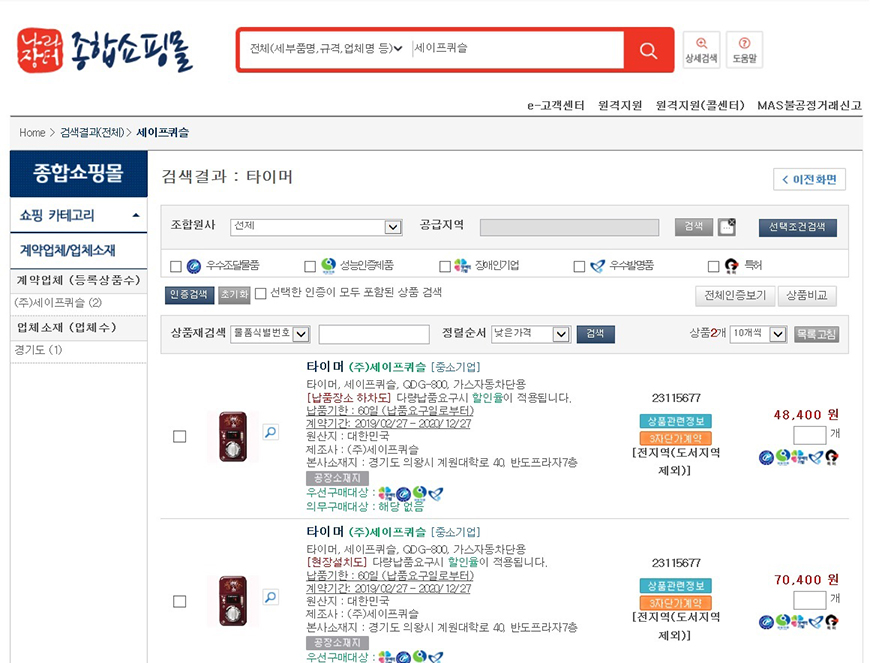
Task: Click 상품비교 button
Action: 807,296
